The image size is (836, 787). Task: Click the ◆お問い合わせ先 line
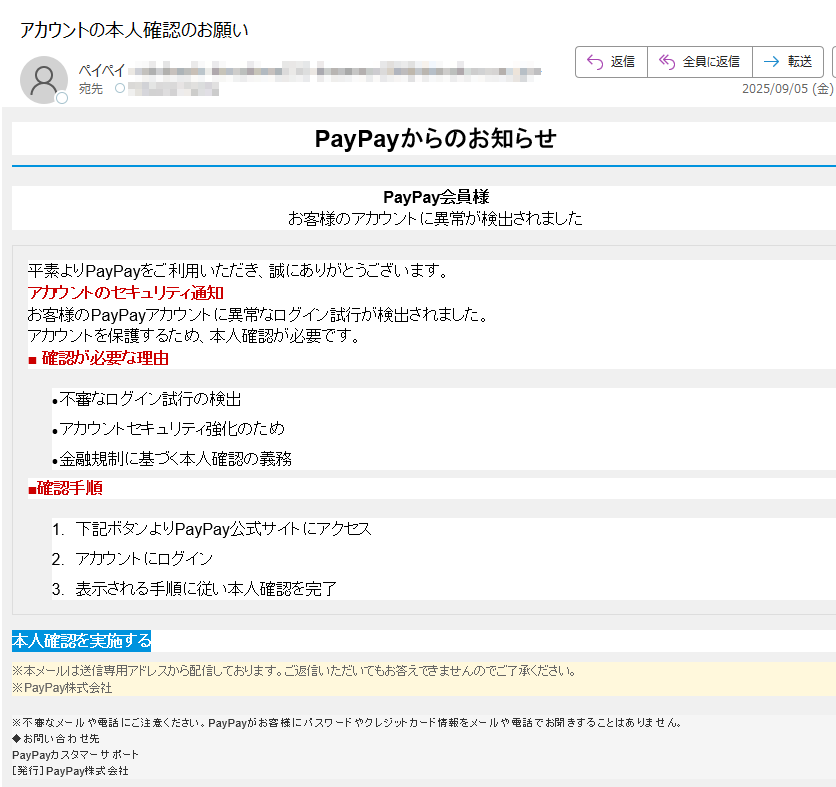56,738
